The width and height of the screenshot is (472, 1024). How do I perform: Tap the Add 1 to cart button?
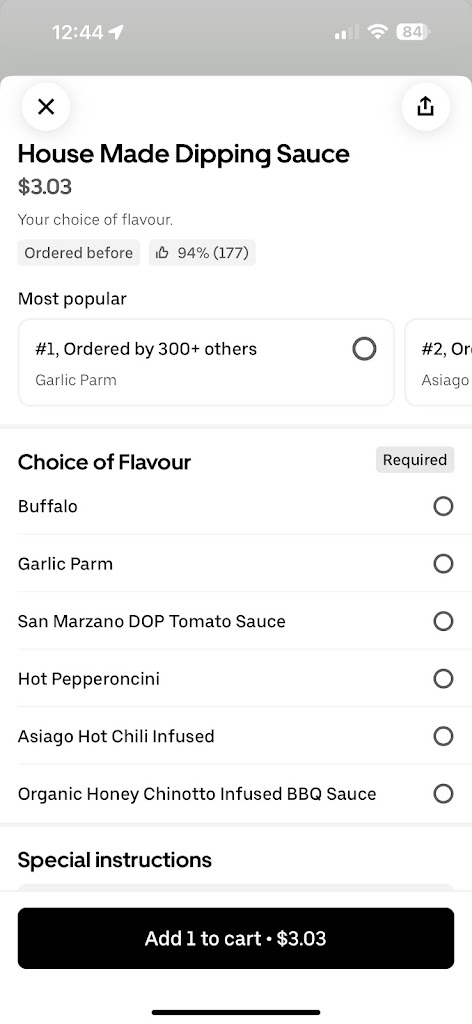236,938
